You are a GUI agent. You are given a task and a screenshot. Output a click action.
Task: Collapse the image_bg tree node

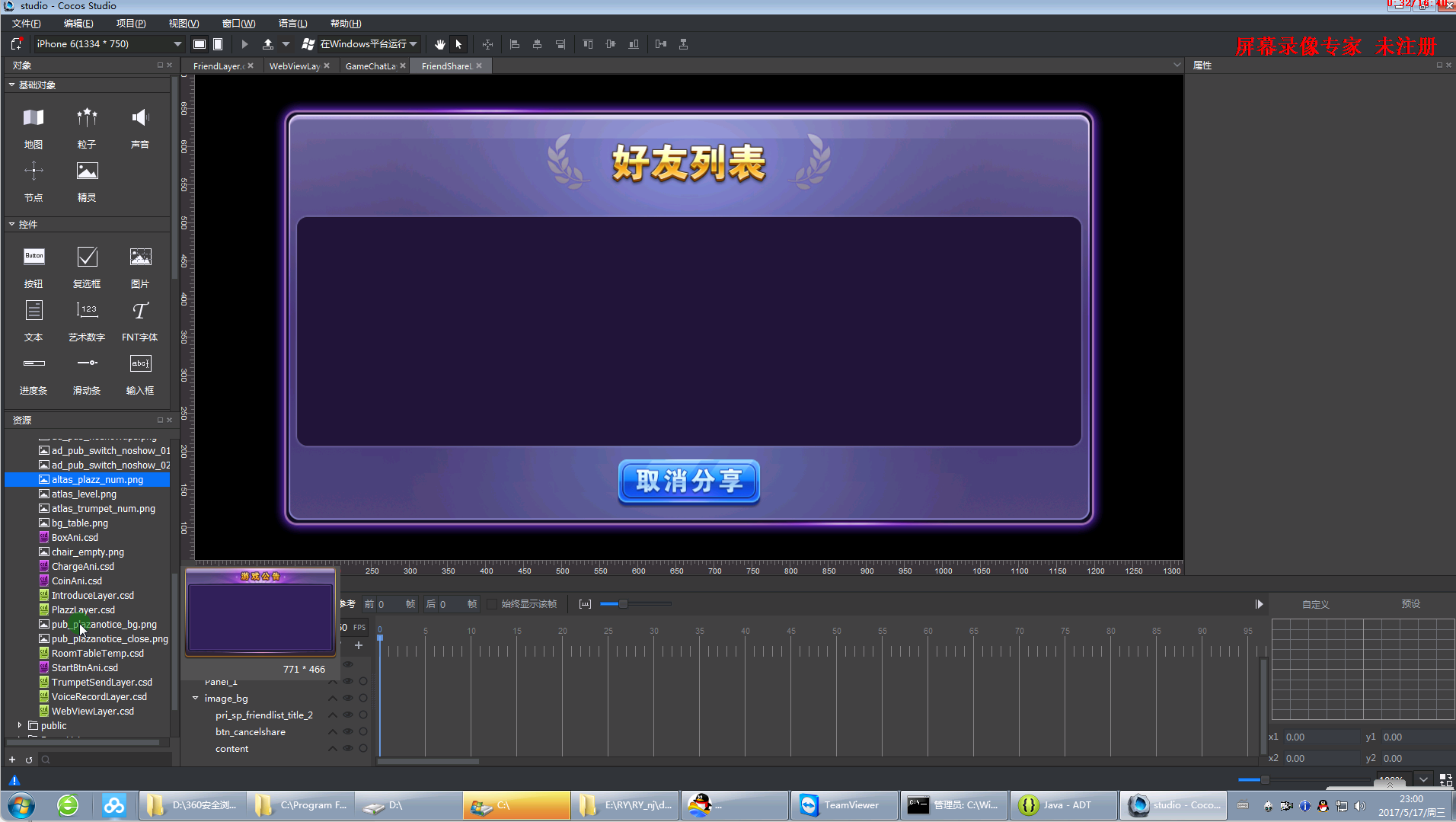point(196,699)
